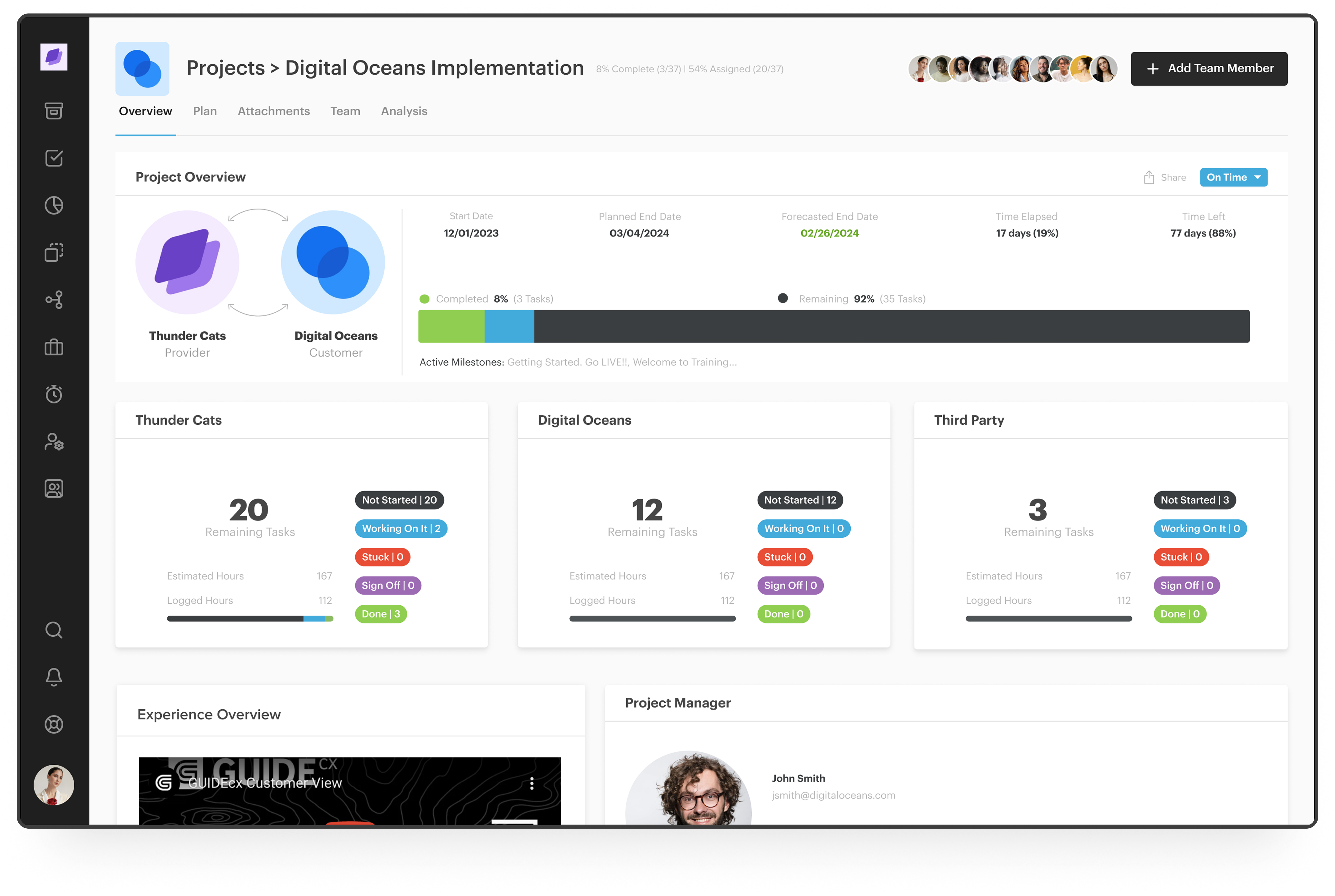Screen dimensions: 1335x896
Task: Expand the On Time status dropdown
Action: tap(1234, 177)
